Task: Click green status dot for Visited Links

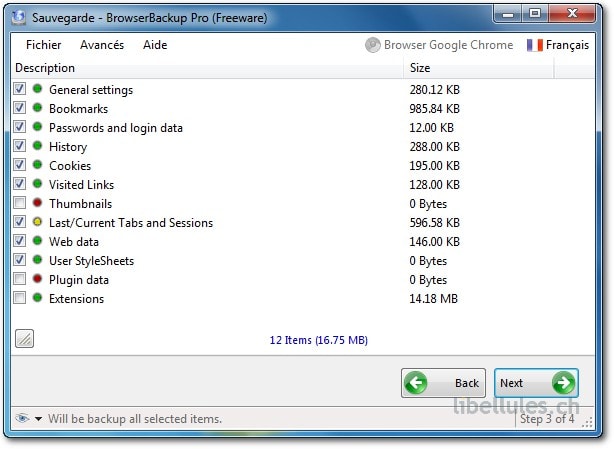Action: click(37, 184)
